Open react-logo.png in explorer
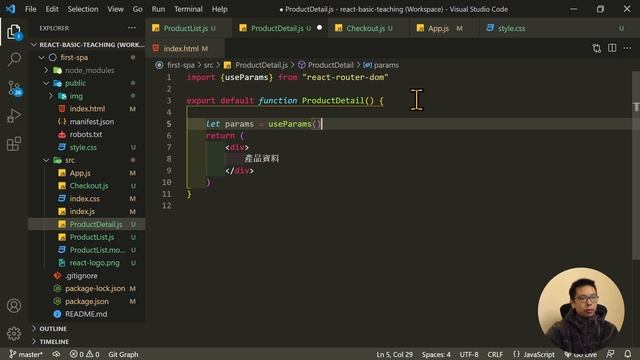This screenshot has width=640, height=360. coord(87,263)
